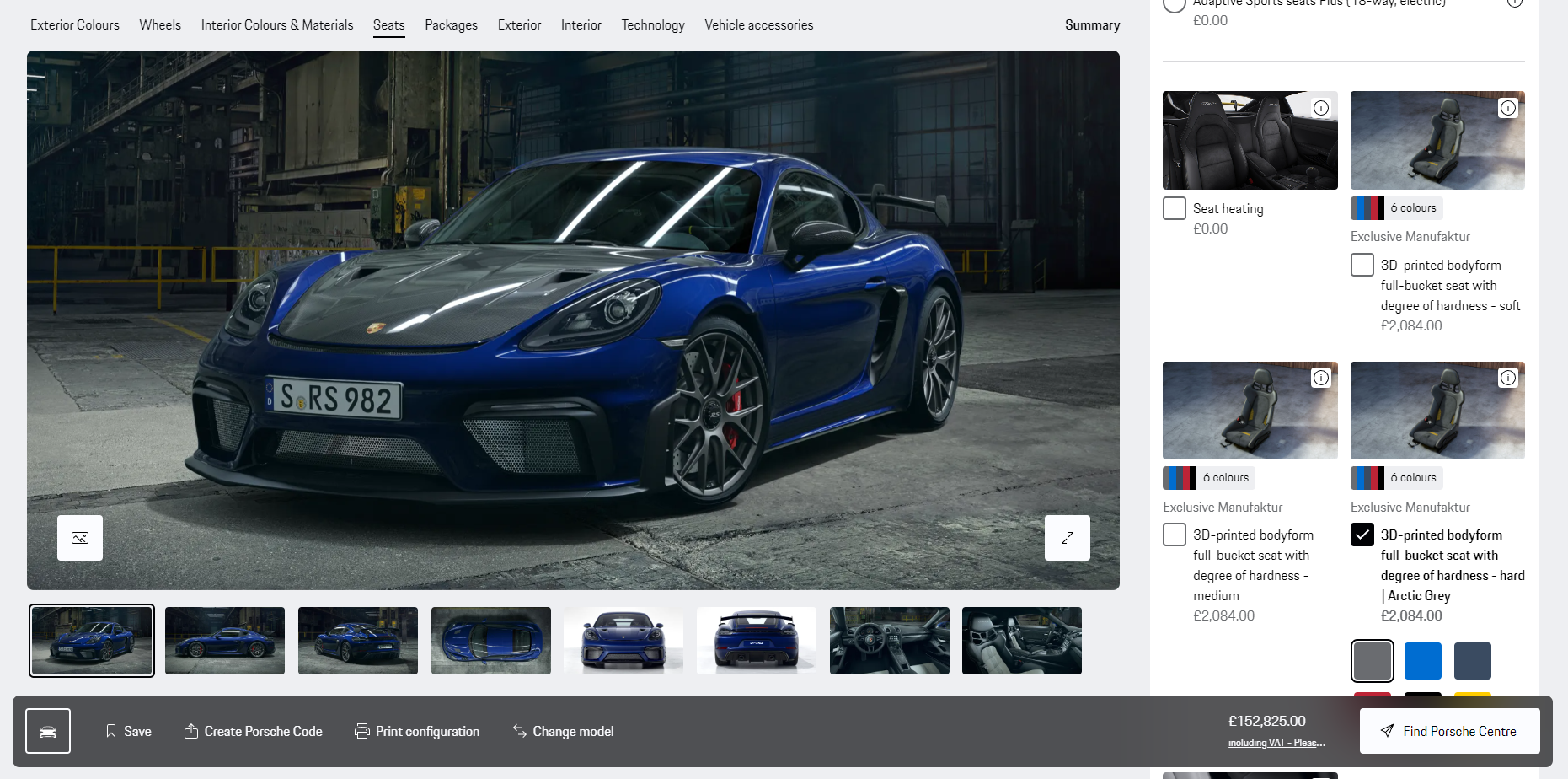Open info for Seat heating option
1568x779 pixels.
click(x=1321, y=108)
